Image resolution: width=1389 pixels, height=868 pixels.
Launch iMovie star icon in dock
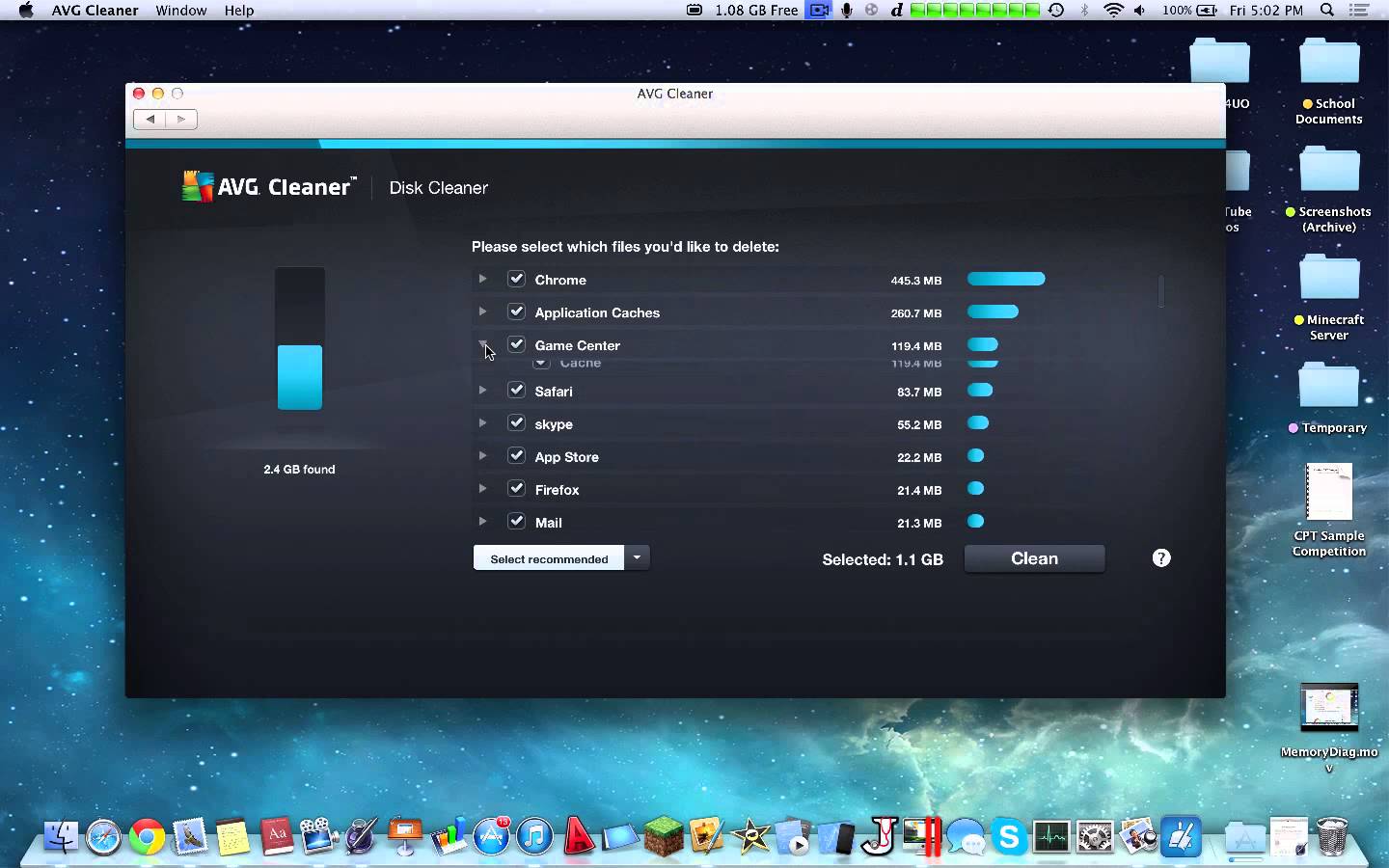(750, 836)
